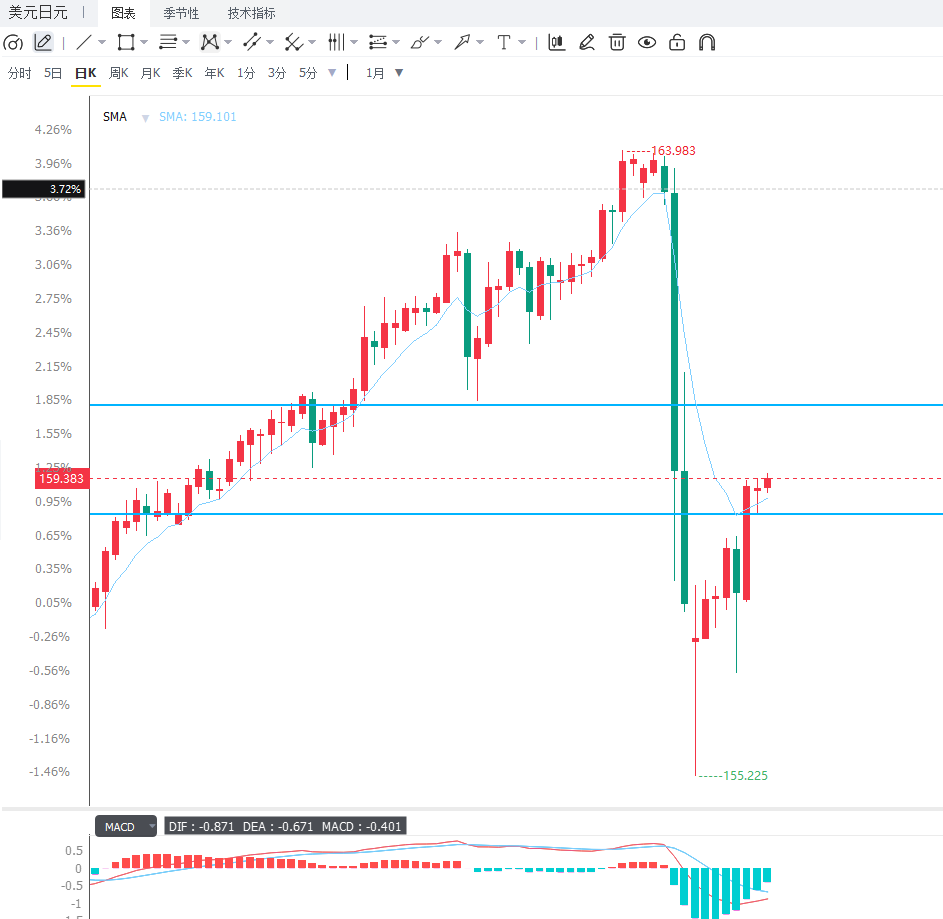This screenshot has width=943, height=919.
Task: Open the MACD indicator selector
Action: coord(126,826)
